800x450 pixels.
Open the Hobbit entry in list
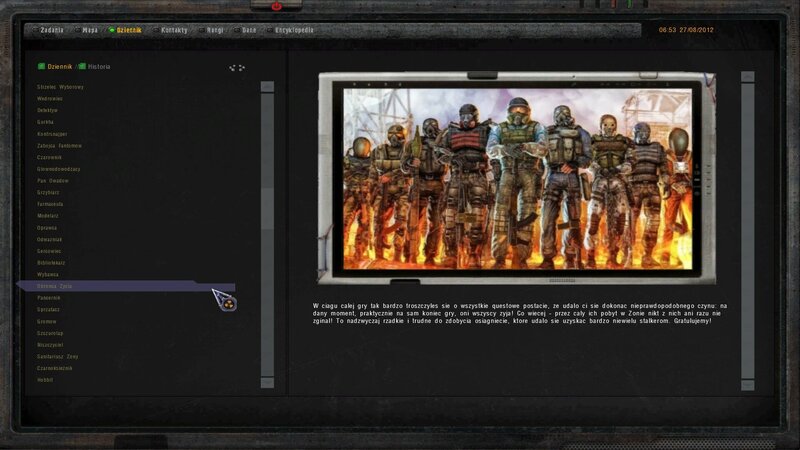click(x=47, y=380)
